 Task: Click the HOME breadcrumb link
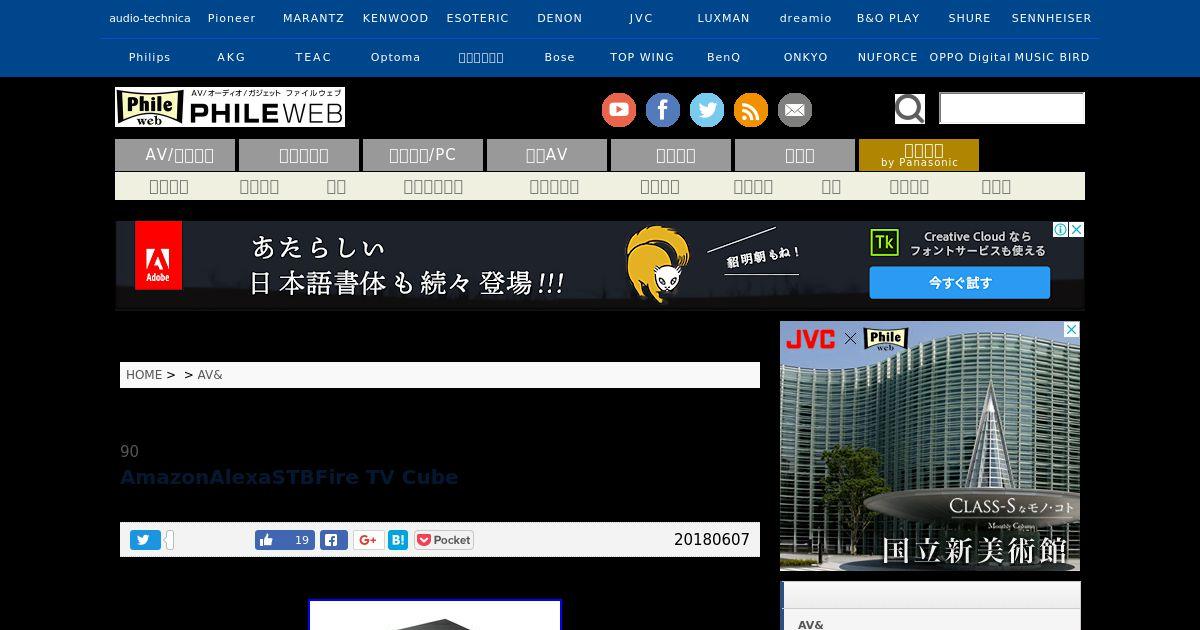(144, 375)
